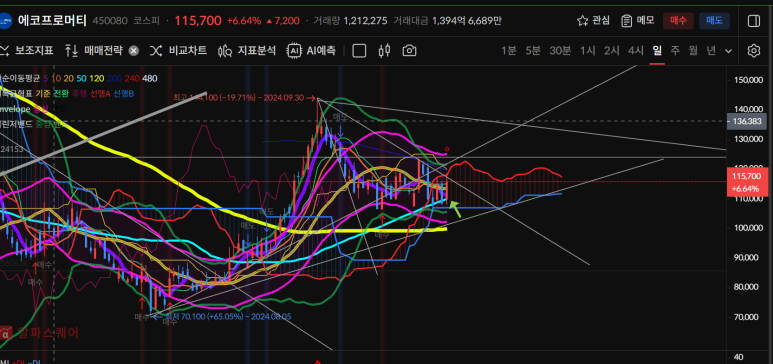
Task: Remove the 매매전략 strategy with the x icon
Action: coord(134,51)
